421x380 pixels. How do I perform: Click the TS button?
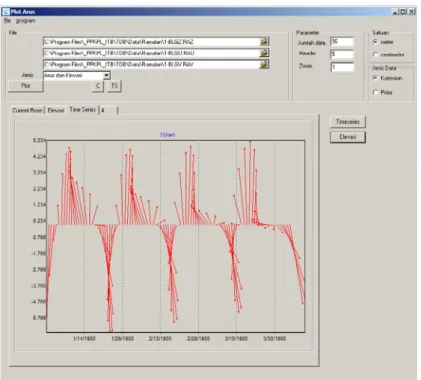tap(114, 86)
